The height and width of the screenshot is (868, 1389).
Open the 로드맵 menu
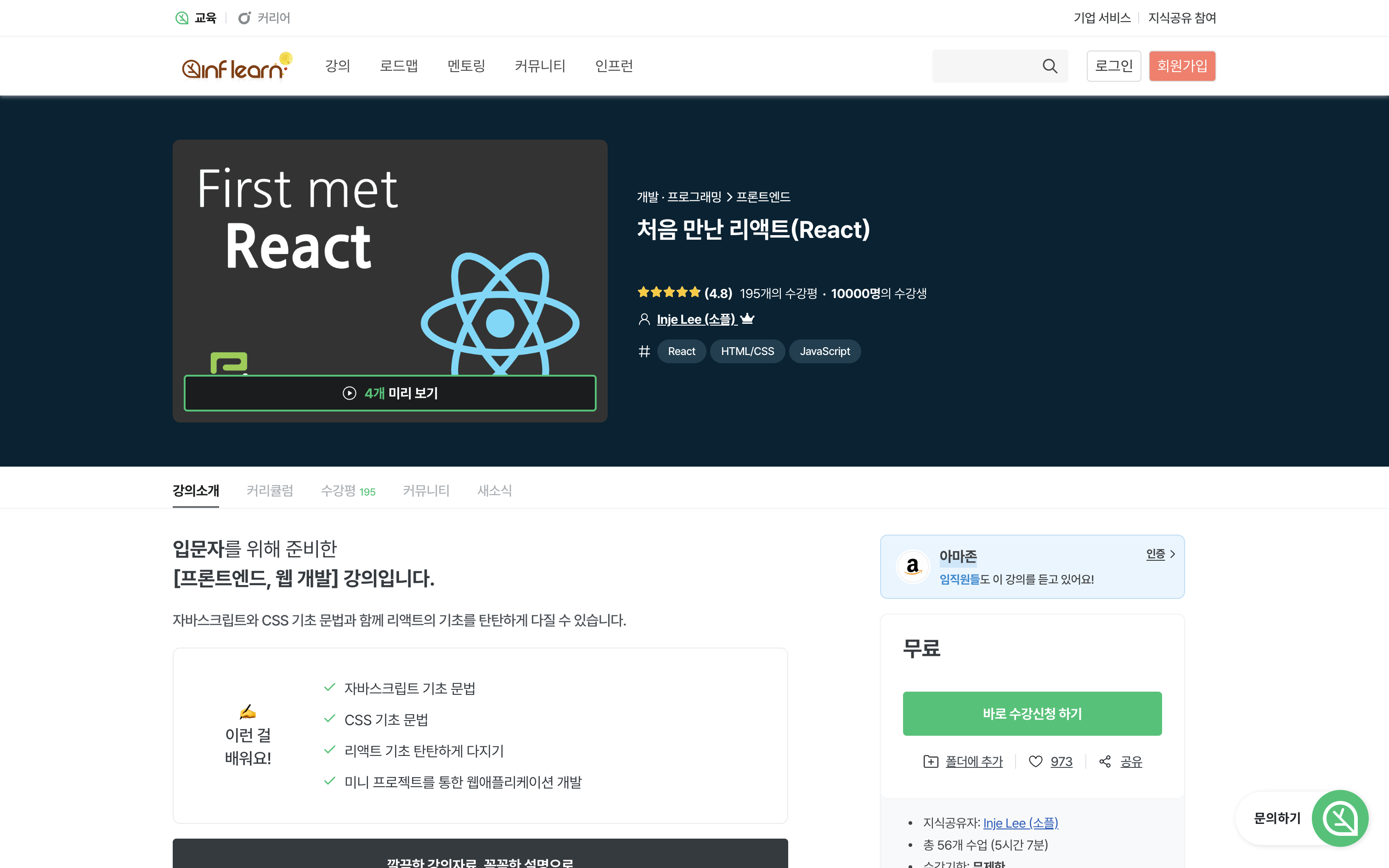[x=399, y=66]
